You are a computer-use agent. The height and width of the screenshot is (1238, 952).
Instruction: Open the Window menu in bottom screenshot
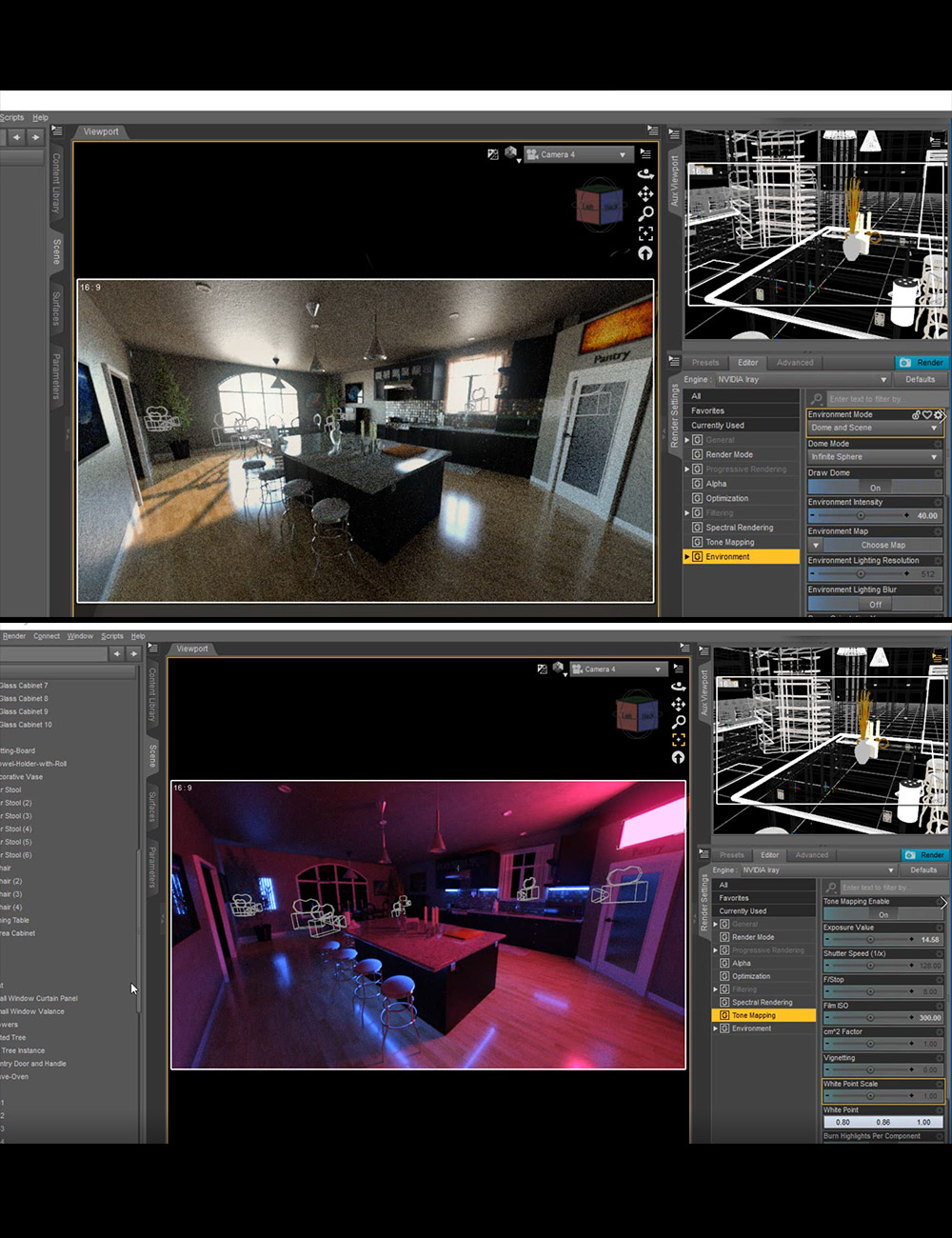(x=80, y=636)
